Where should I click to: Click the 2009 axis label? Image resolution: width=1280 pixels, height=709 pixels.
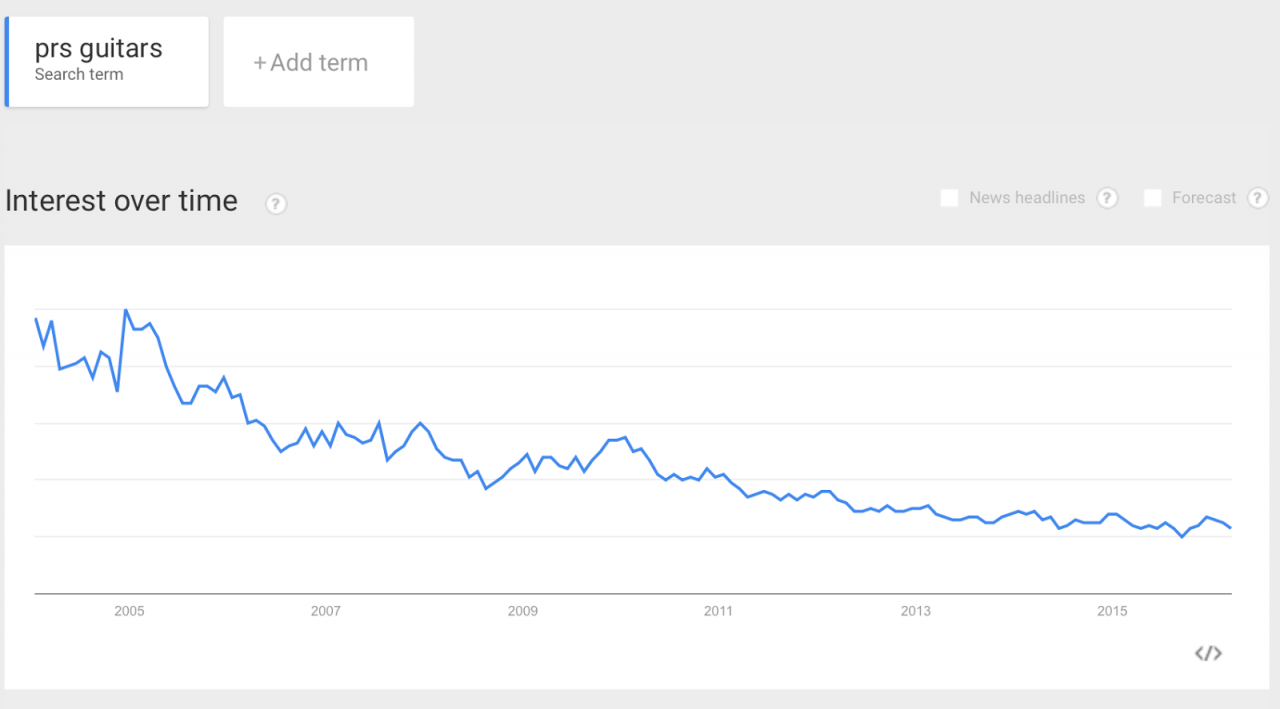523,611
